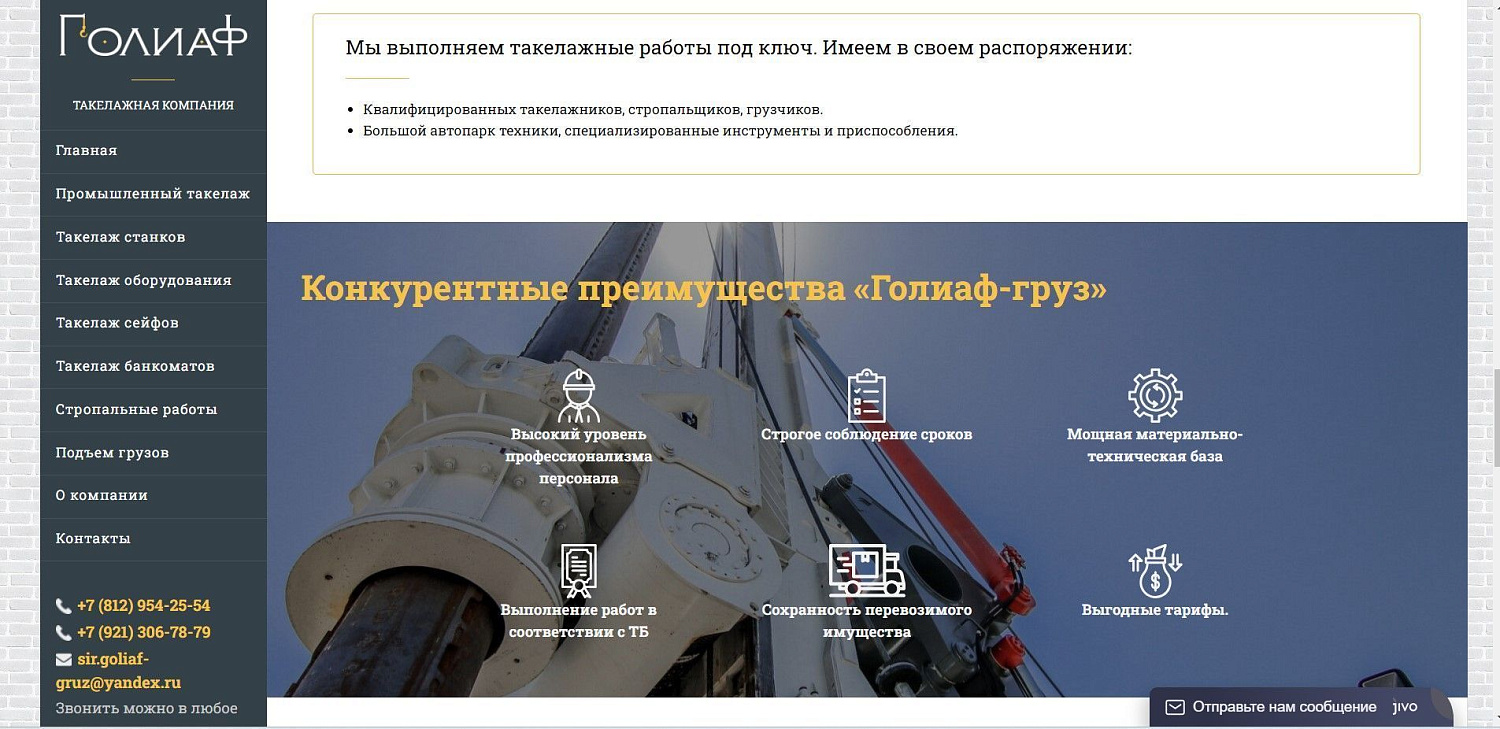Select О компании in the sidebar
Screen dimensions: 1500x729
[99, 495]
